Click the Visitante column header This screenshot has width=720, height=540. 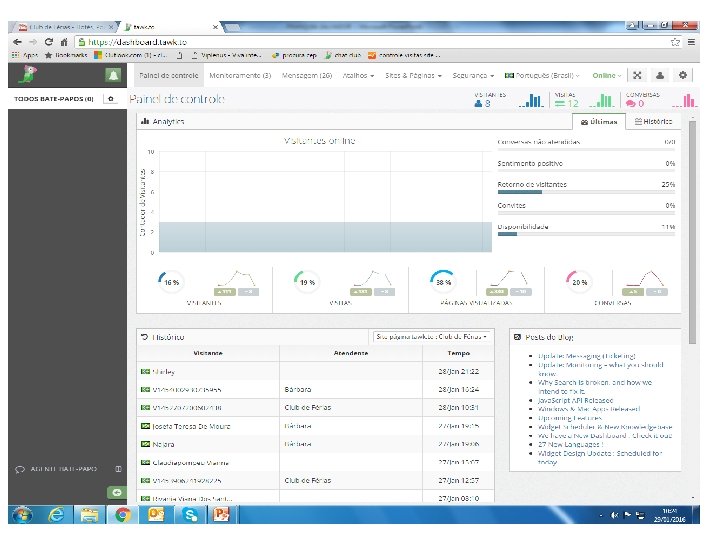coord(208,353)
